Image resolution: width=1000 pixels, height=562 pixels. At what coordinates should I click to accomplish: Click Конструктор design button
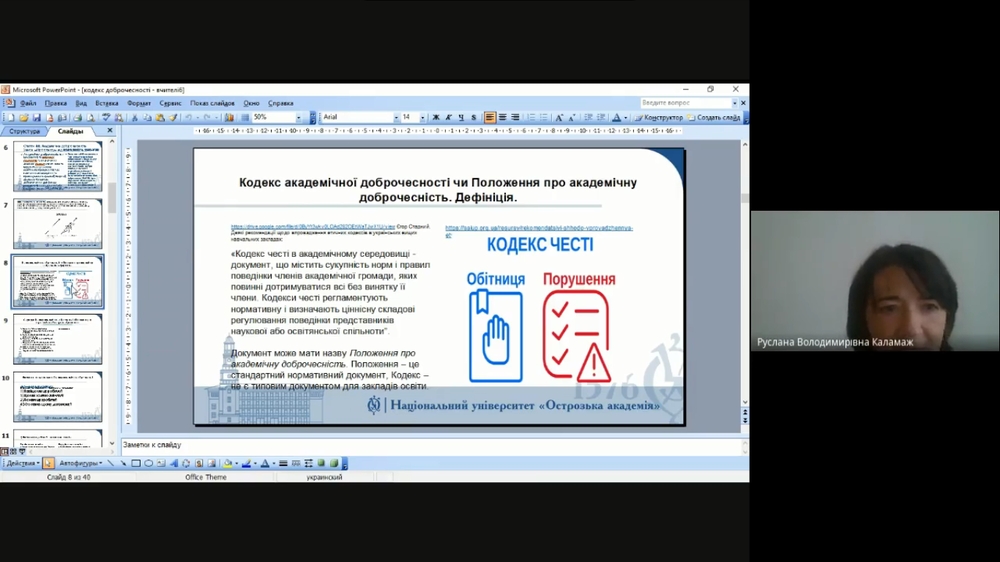658,117
